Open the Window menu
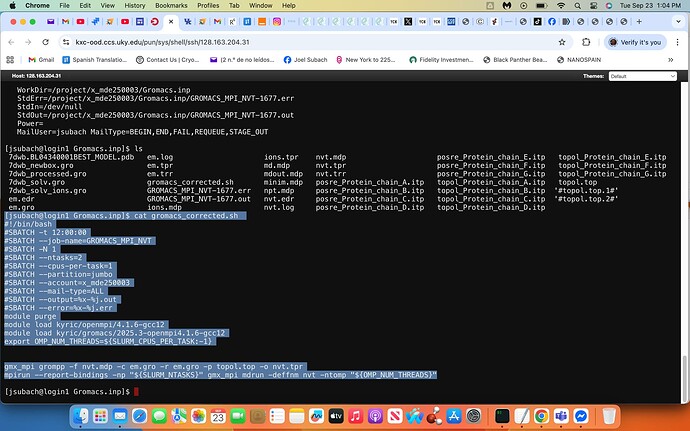690x431 pixels. pyautogui.click(x=261, y=5)
